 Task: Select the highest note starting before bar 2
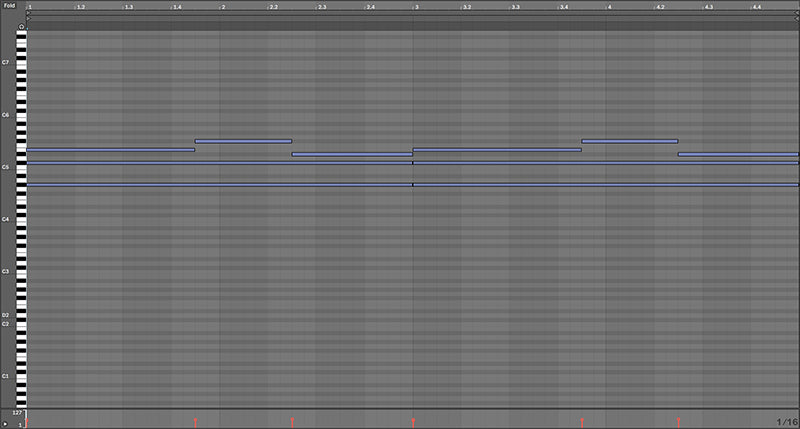point(243,141)
